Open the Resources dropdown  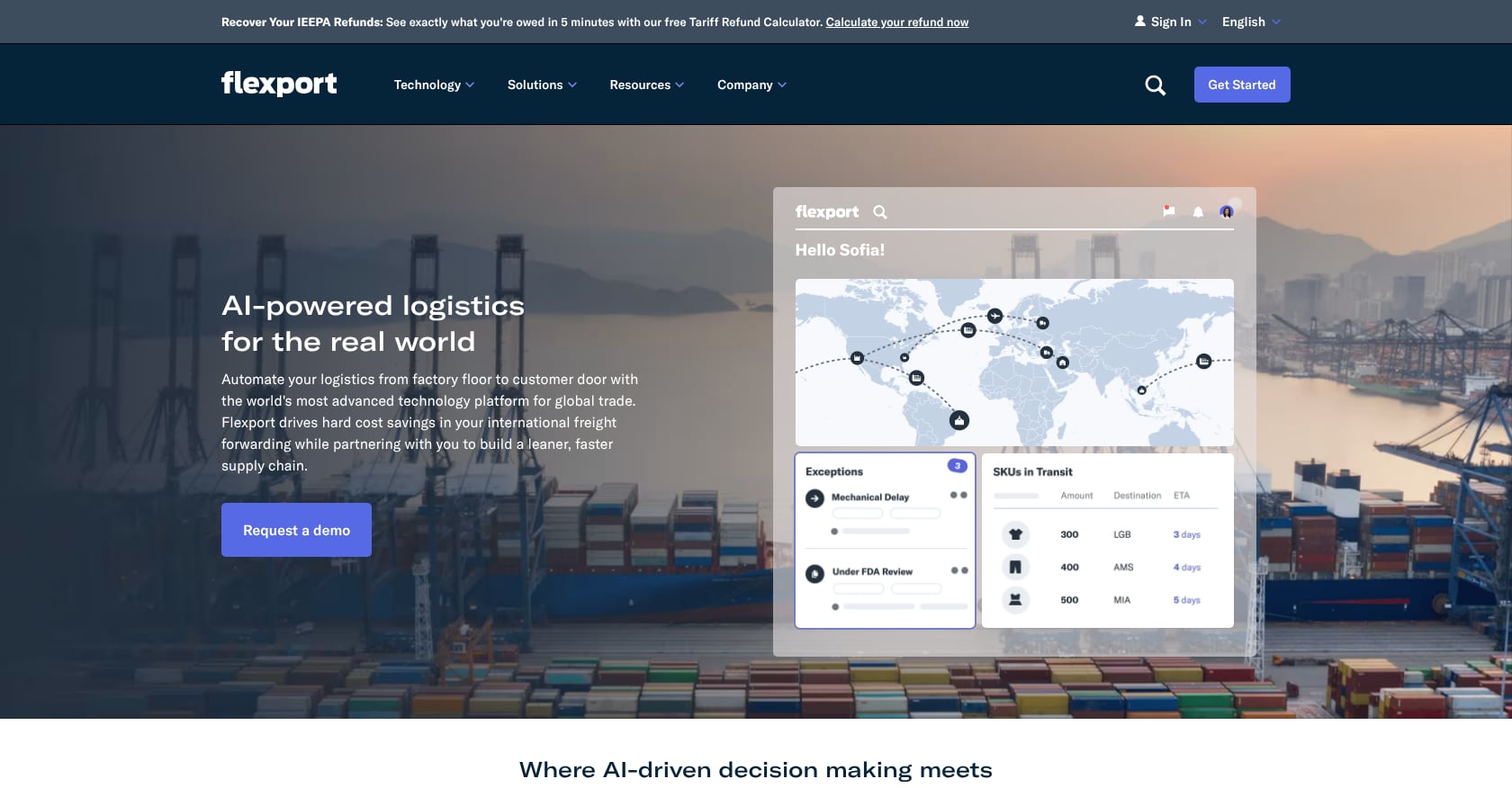point(646,85)
